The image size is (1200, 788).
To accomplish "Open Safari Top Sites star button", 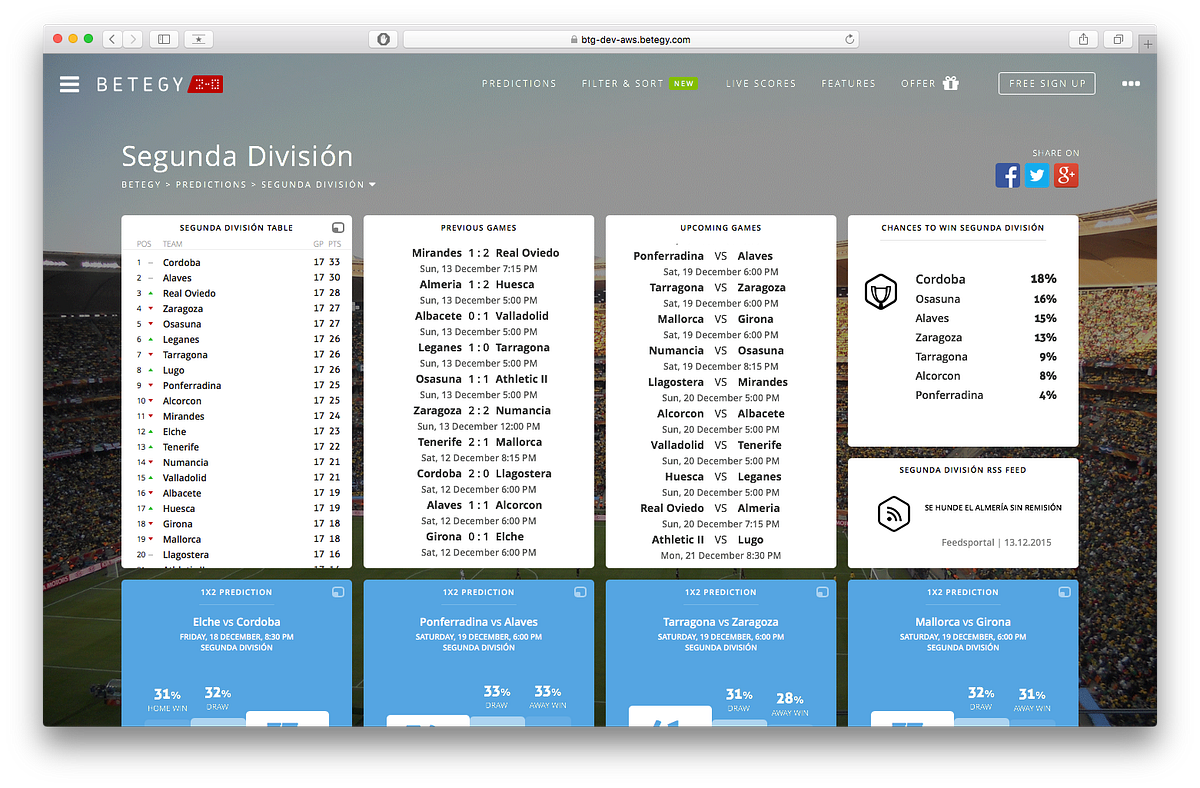I will point(199,39).
